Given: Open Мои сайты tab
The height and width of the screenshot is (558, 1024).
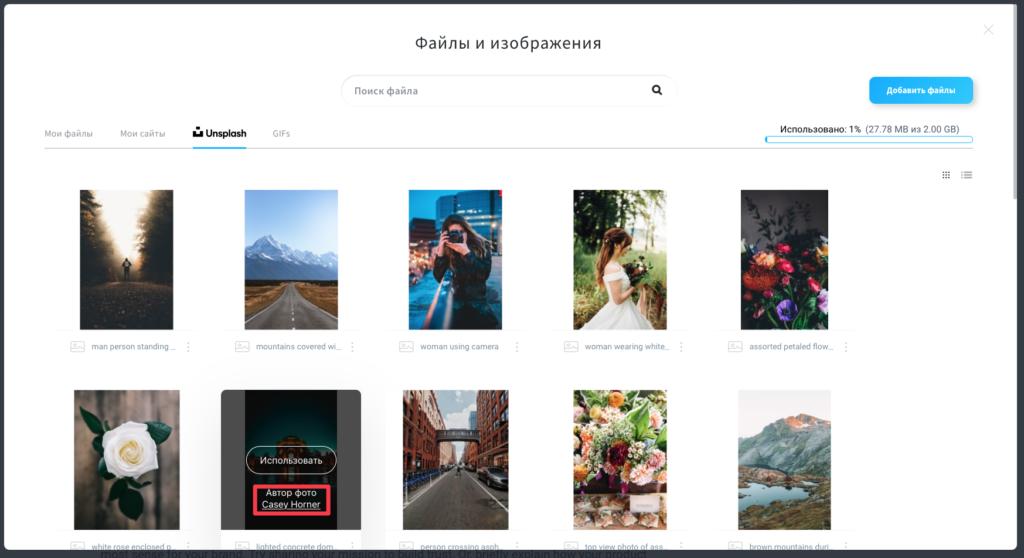Looking at the screenshot, I should (142, 133).
